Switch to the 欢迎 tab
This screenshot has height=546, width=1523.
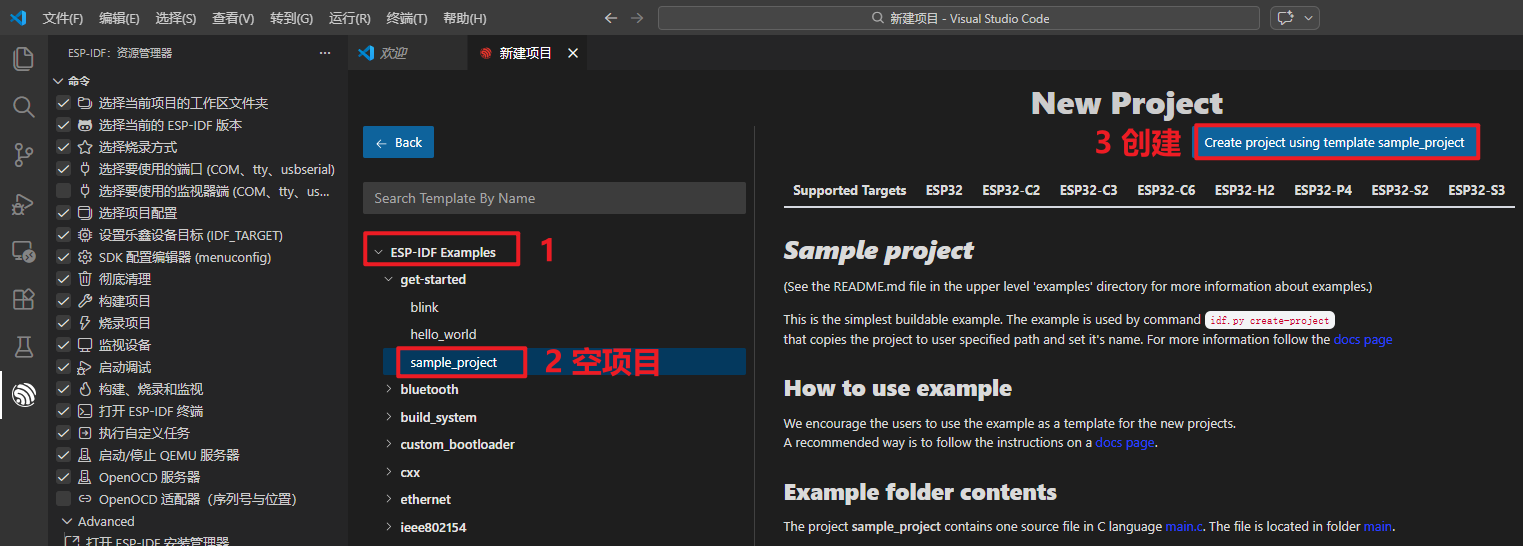[407, 53]
